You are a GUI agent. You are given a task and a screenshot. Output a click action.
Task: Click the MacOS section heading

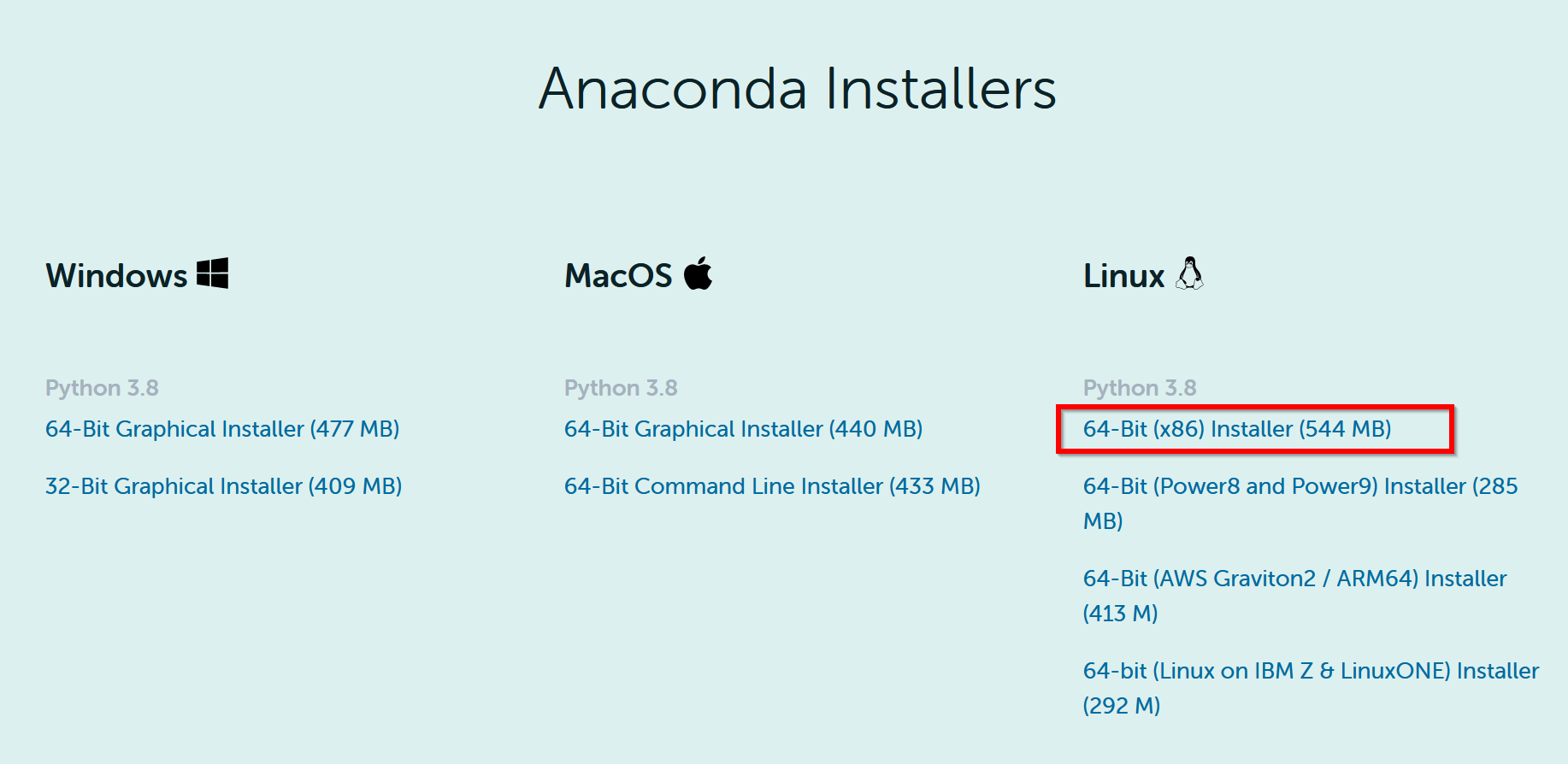tap(618, 275)
